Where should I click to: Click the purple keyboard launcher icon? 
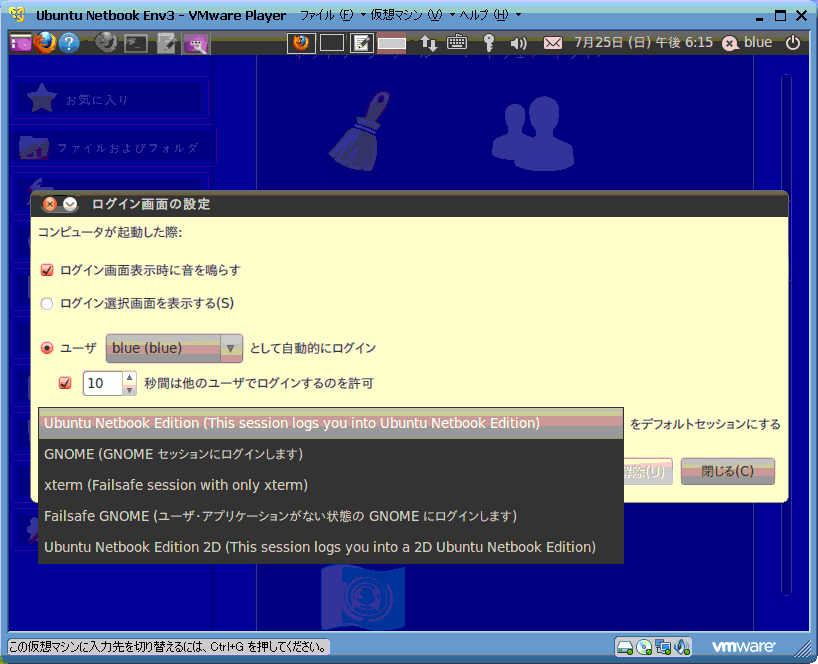pyautogui.click(x=196, y=43)
